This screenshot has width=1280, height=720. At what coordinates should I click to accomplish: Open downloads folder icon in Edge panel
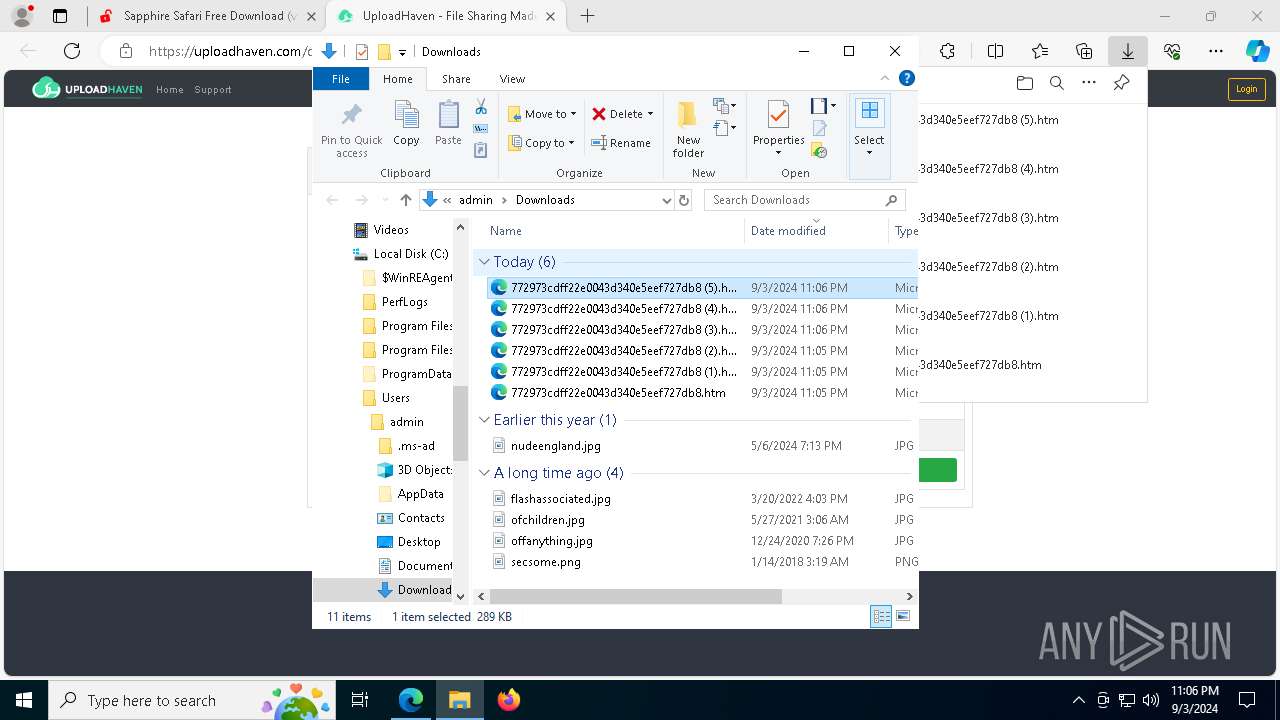(1024, 83)
